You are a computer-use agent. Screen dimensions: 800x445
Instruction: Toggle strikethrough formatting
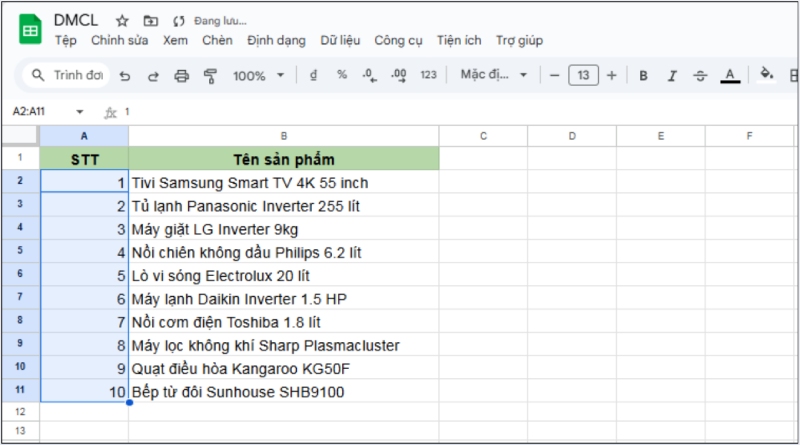coord(700,75)
